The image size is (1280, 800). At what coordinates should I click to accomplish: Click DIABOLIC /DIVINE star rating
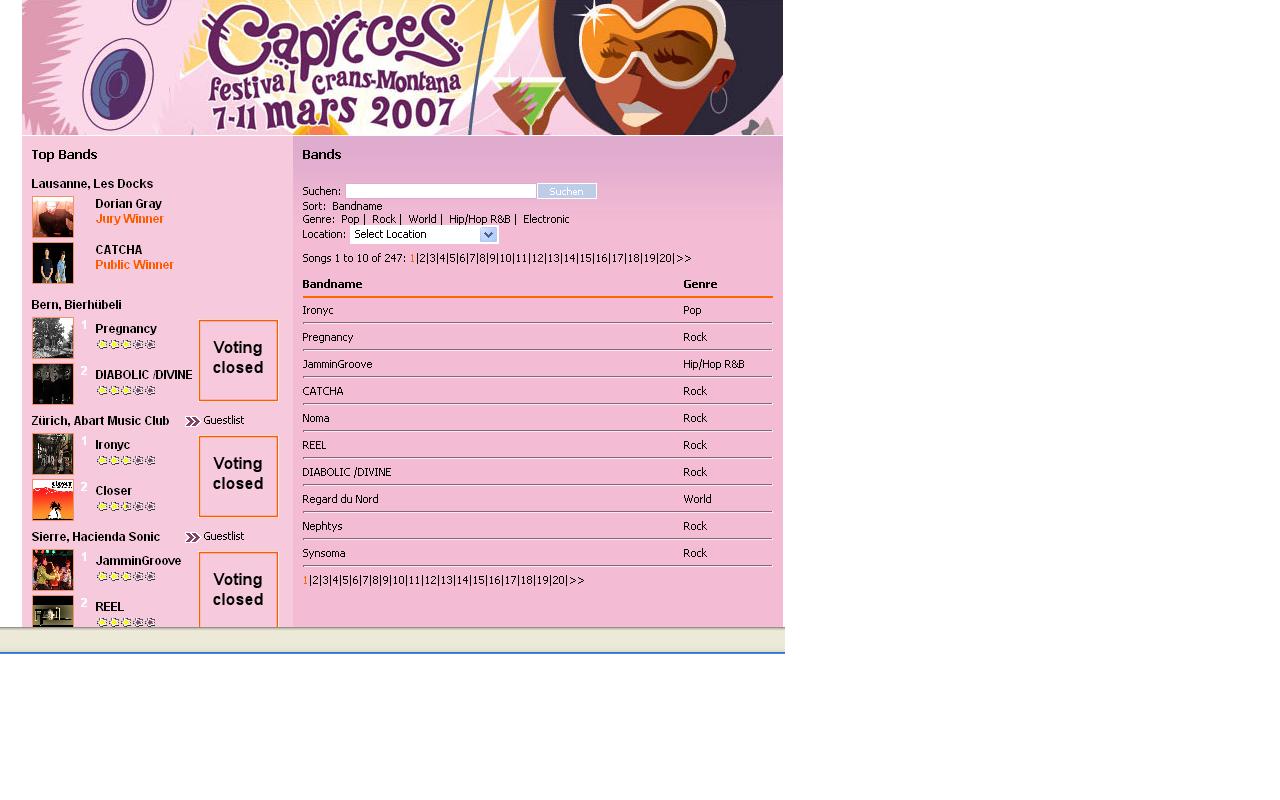pos(126,390)
